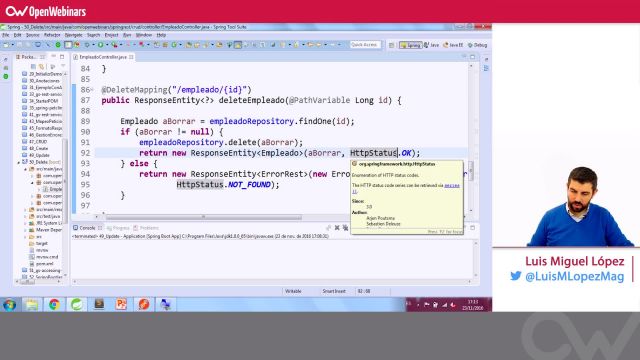Click the green Run toolbar button
Image resolution: width=640 pixels, height=360 pixels.
(100, 45)
